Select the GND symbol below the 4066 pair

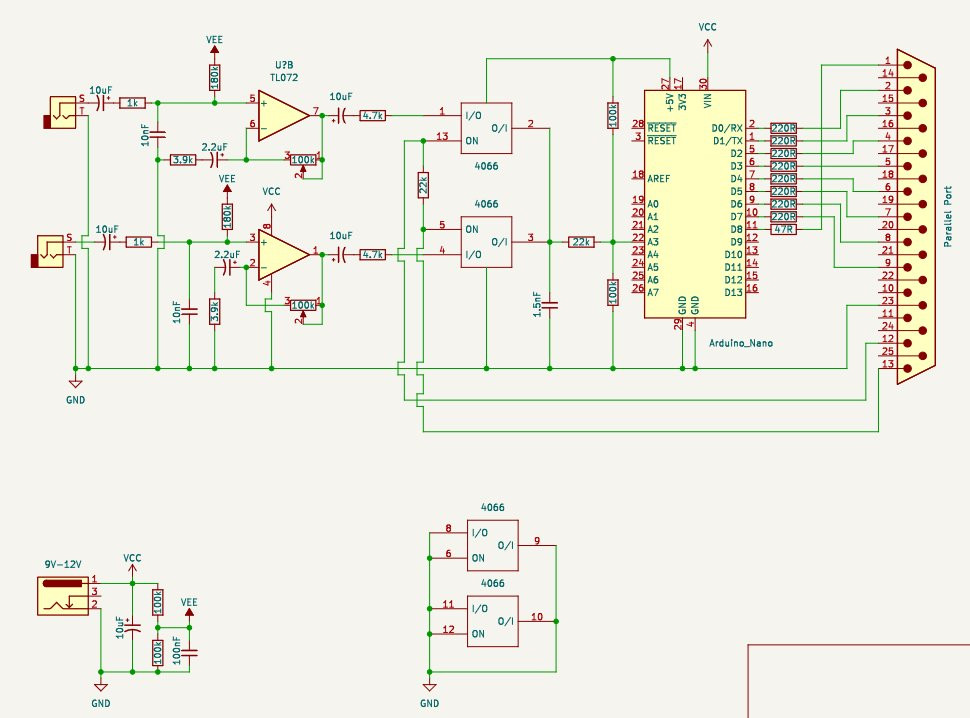tap(430, 688)
